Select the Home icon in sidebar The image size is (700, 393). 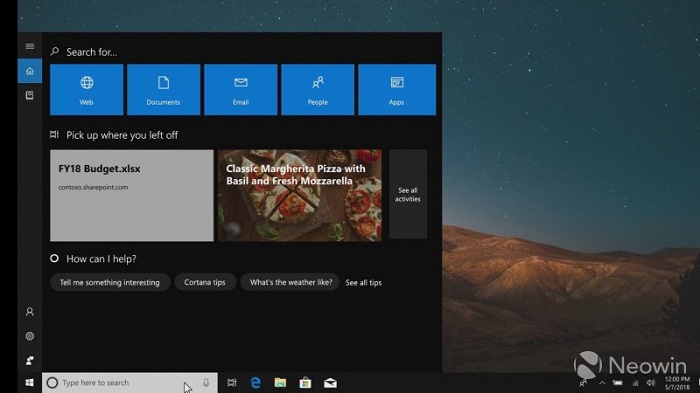[x=30, y=71]
